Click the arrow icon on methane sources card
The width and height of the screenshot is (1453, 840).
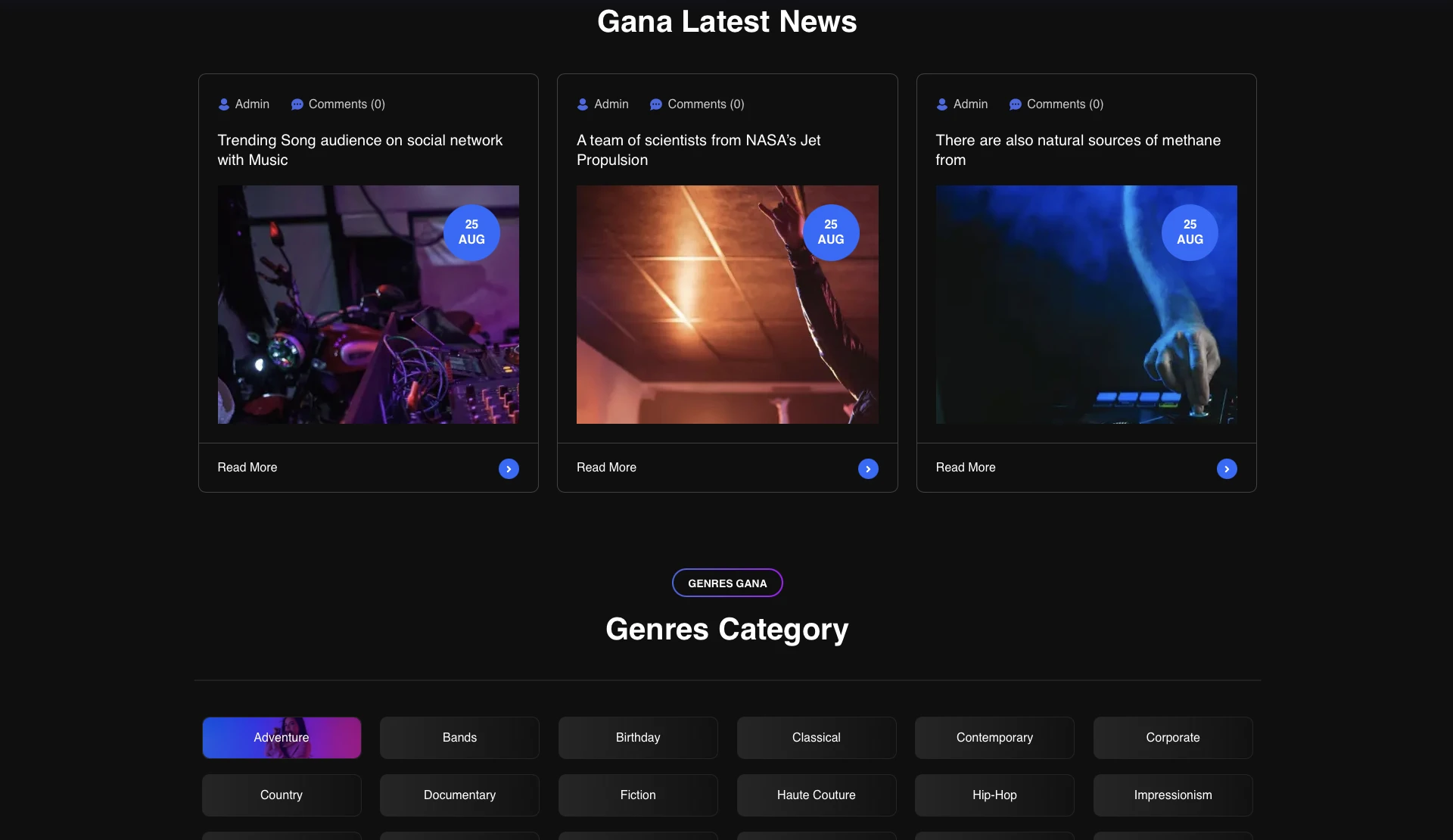pyautogui.click(x=1227, y=469)
